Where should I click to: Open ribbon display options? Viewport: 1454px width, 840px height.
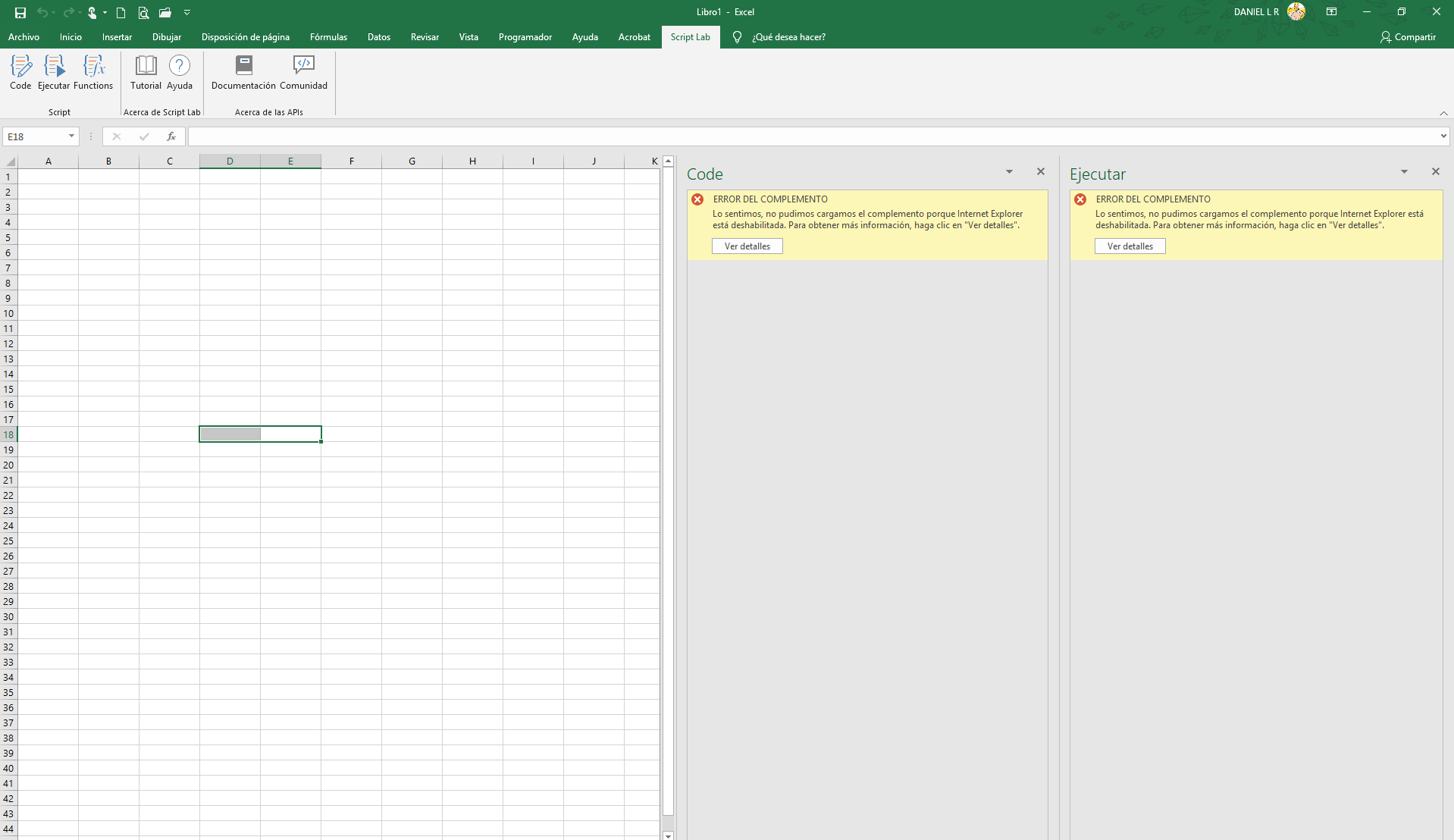coord(1331,12)
